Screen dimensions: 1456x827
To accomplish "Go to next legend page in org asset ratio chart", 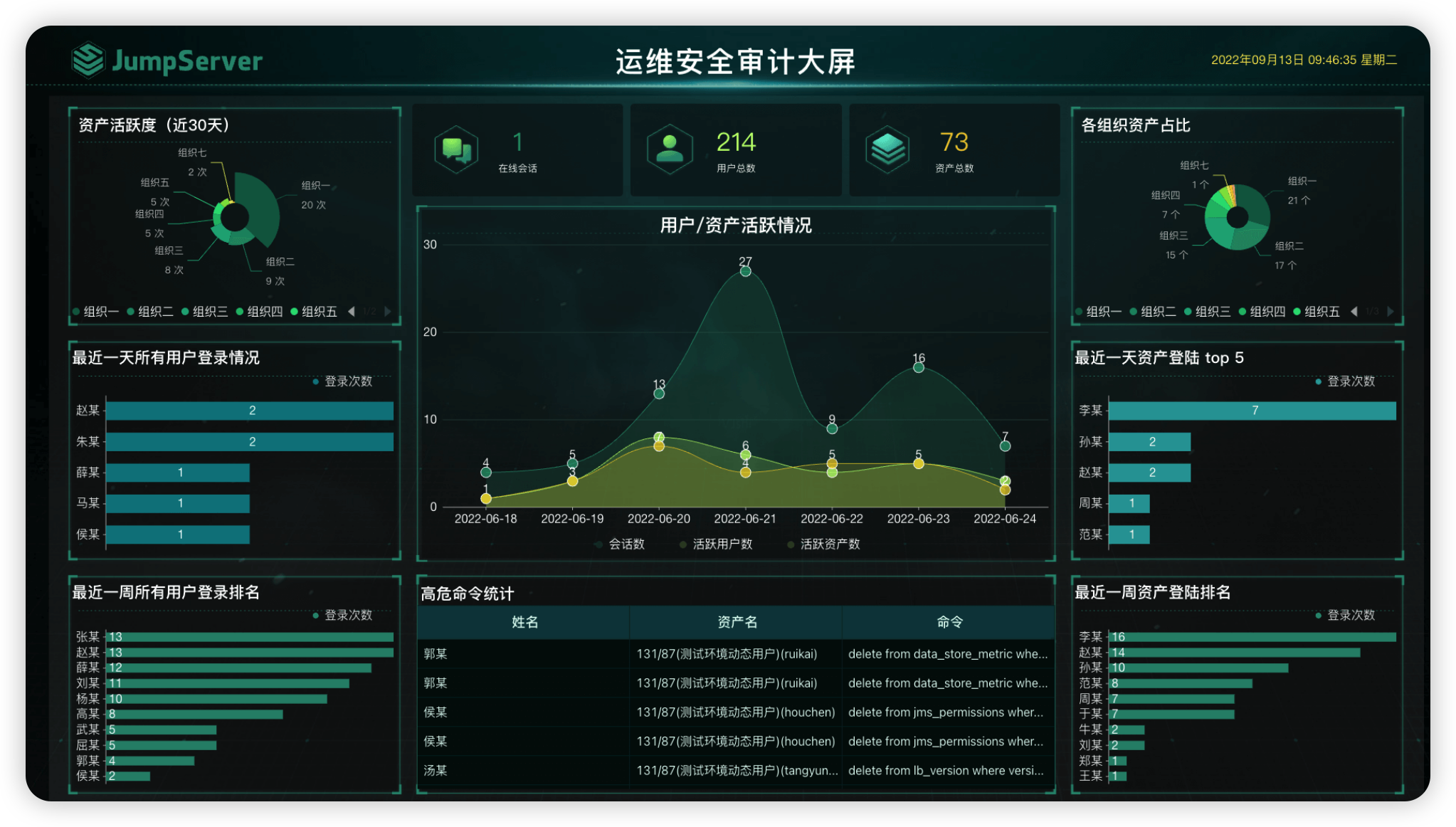I will click(1391, 312).
